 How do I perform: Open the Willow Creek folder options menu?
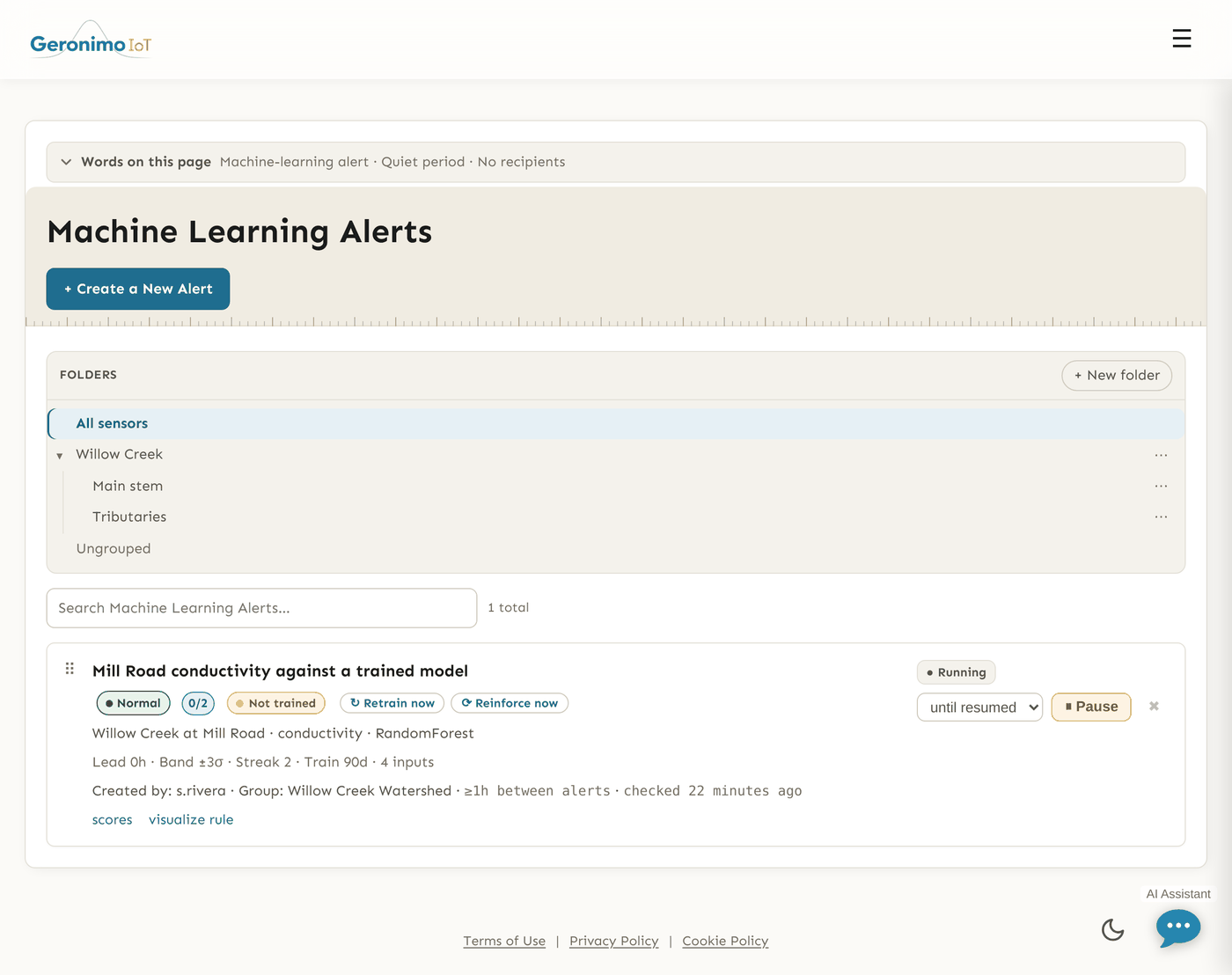click(x=1161, y=455)
